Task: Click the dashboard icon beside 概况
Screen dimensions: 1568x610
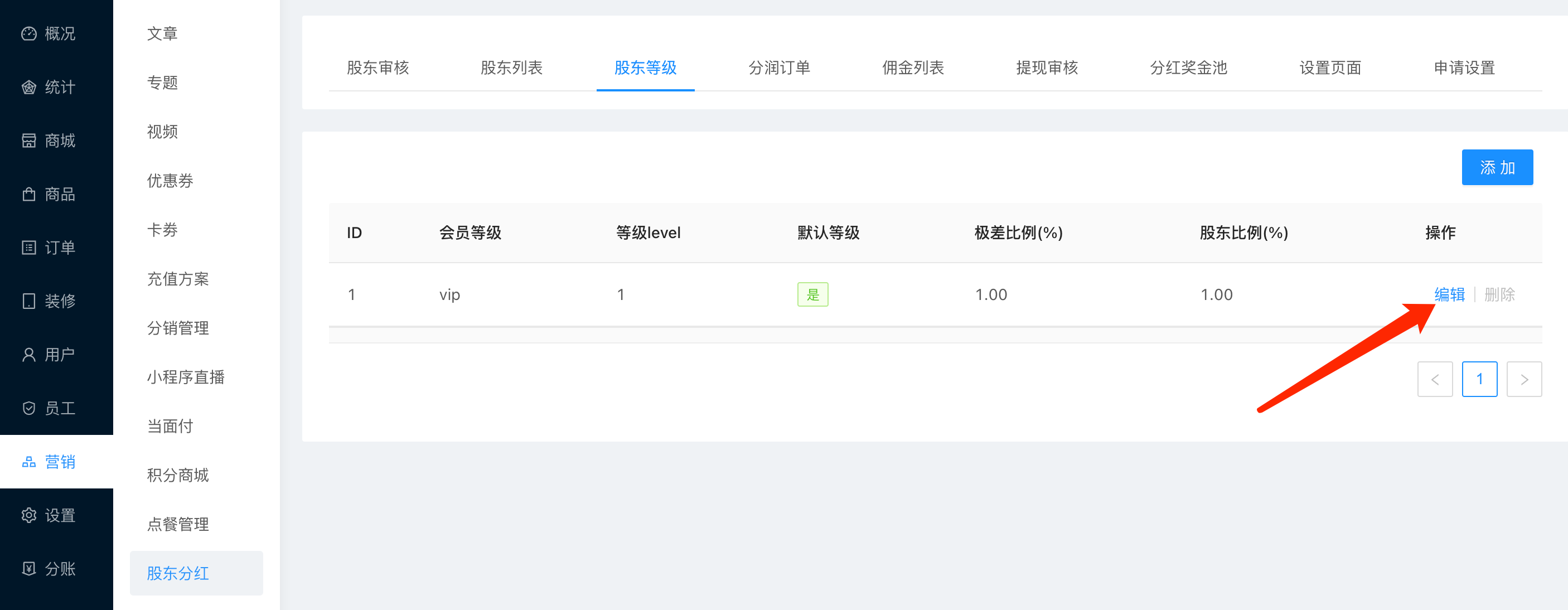Action: (28, 33)
